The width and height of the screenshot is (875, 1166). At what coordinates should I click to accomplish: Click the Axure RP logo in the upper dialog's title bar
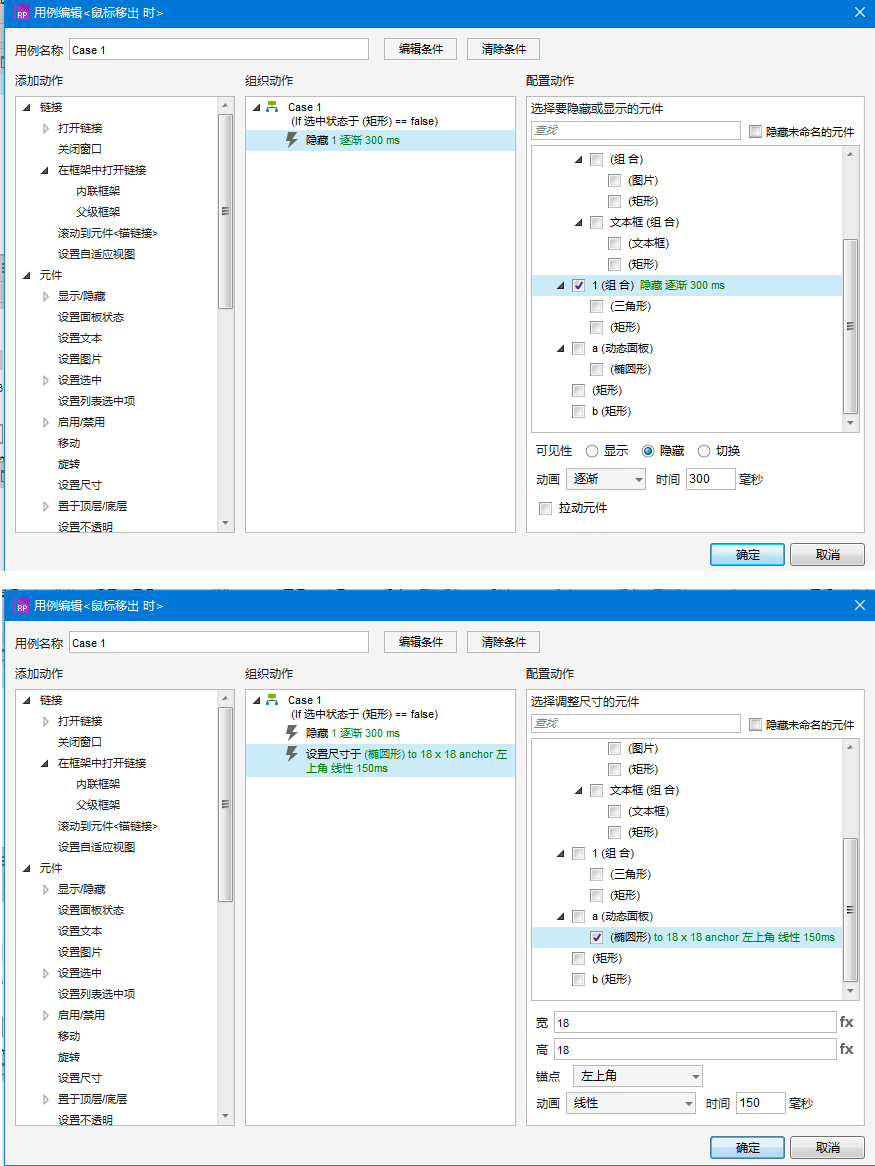21,13
